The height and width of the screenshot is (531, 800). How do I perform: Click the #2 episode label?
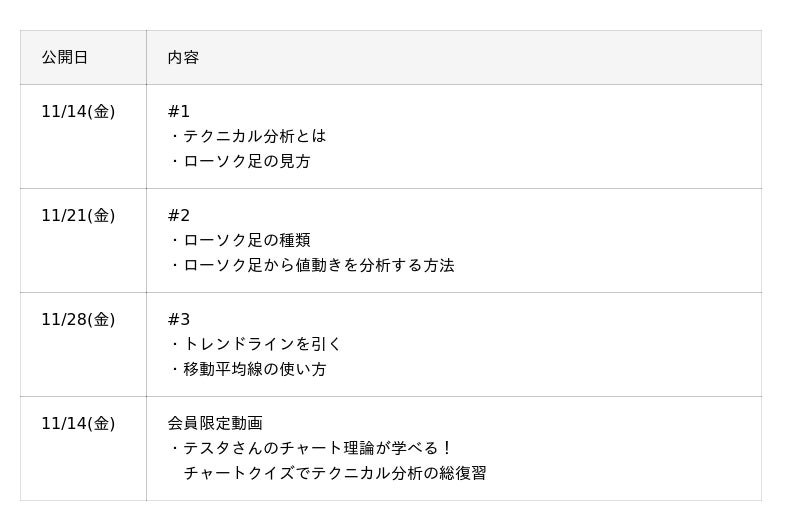(179, 216)
